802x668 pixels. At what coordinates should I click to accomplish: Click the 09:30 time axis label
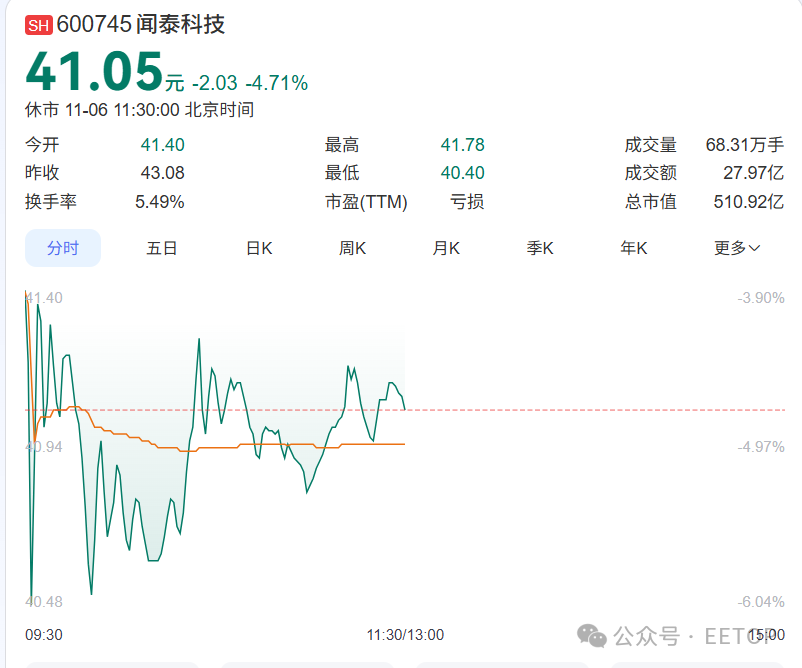pyautogui.click(x=45, y=634)
